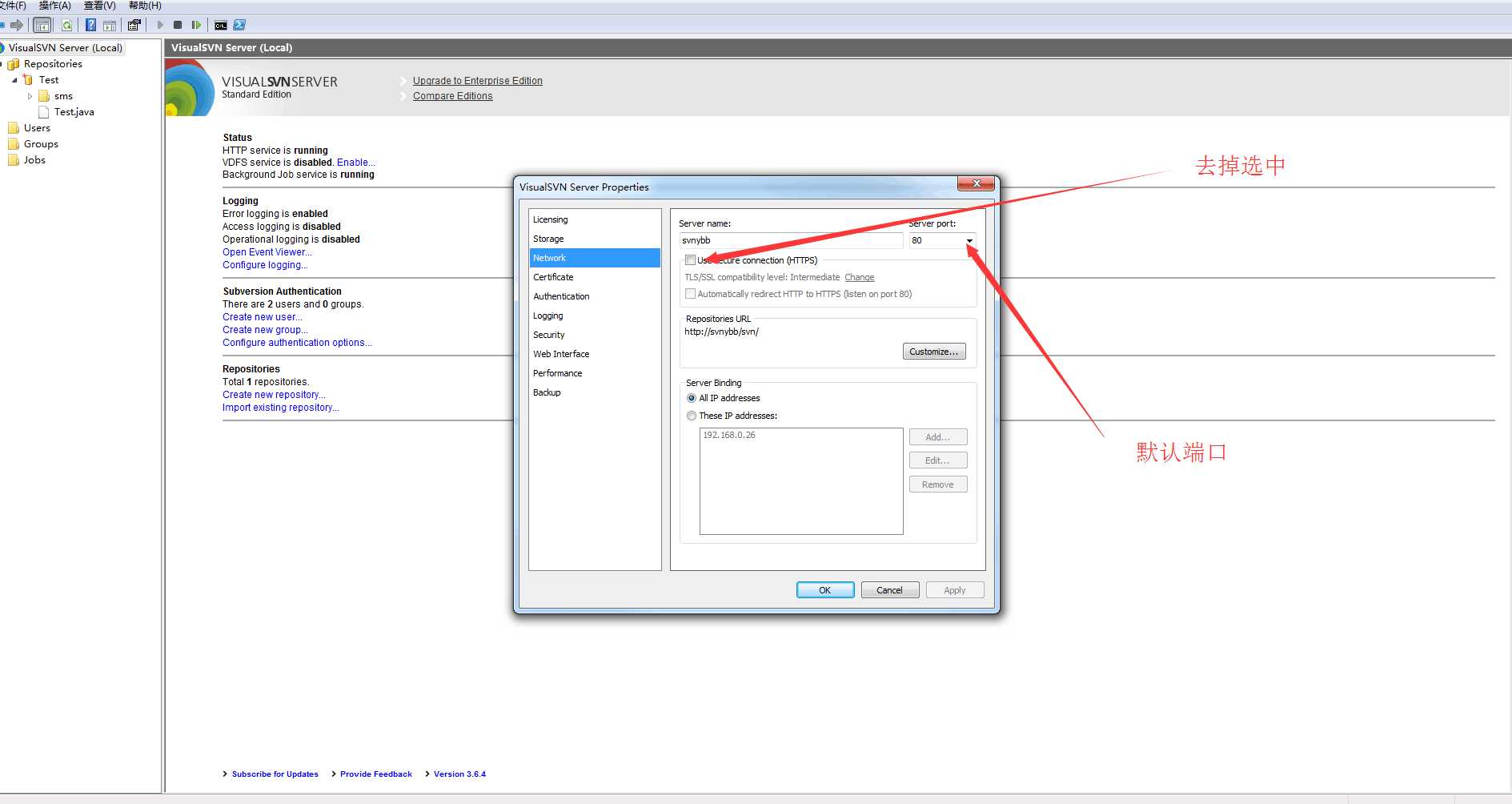Open the 操作(A) menu
This screenshot has width=1512, height=804.
[x=55, y=6]
